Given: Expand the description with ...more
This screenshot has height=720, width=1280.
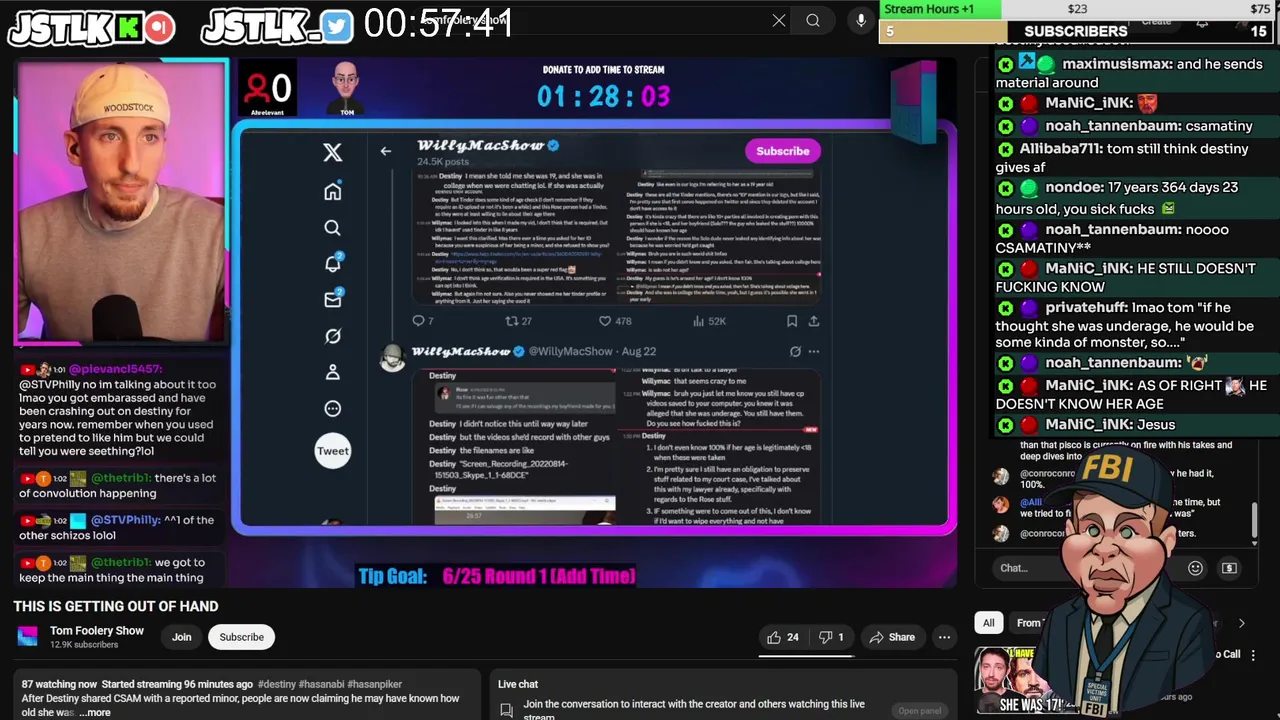Looking at the screenshot, I should point(97,712).
